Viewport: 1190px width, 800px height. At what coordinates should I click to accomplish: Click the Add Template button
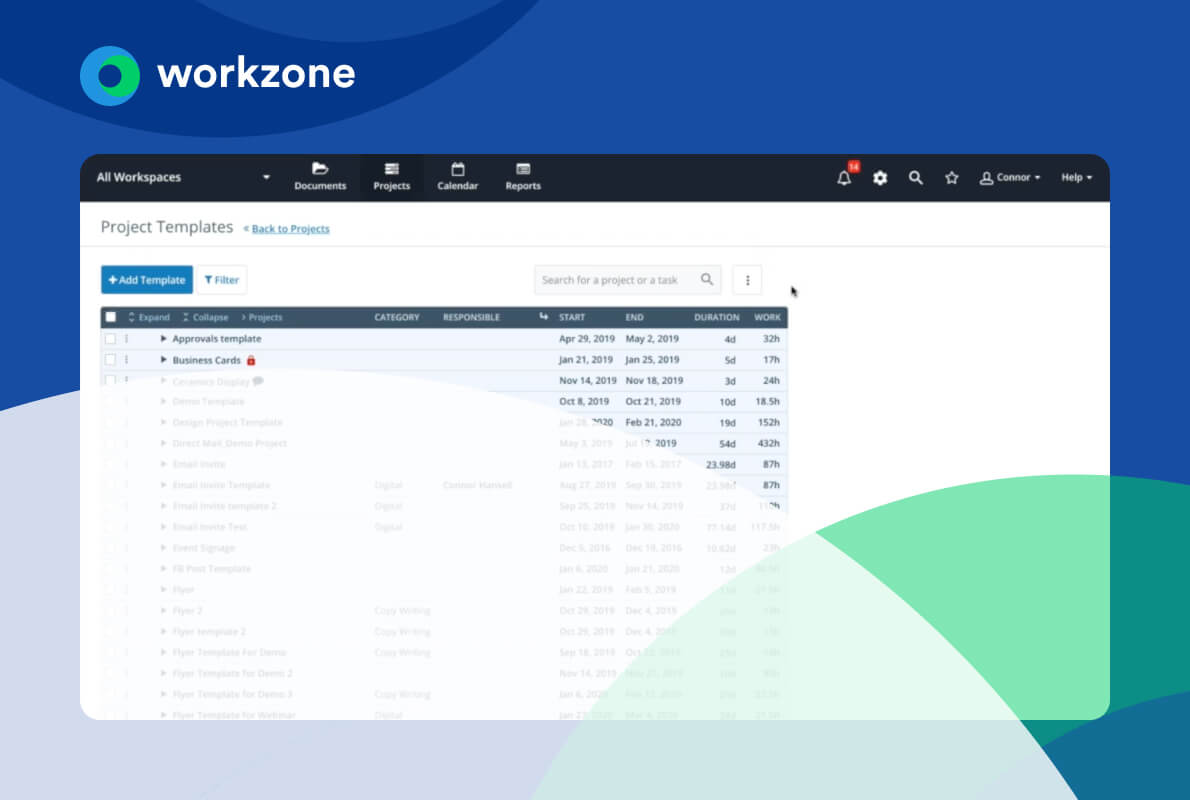tap(146, 280)
